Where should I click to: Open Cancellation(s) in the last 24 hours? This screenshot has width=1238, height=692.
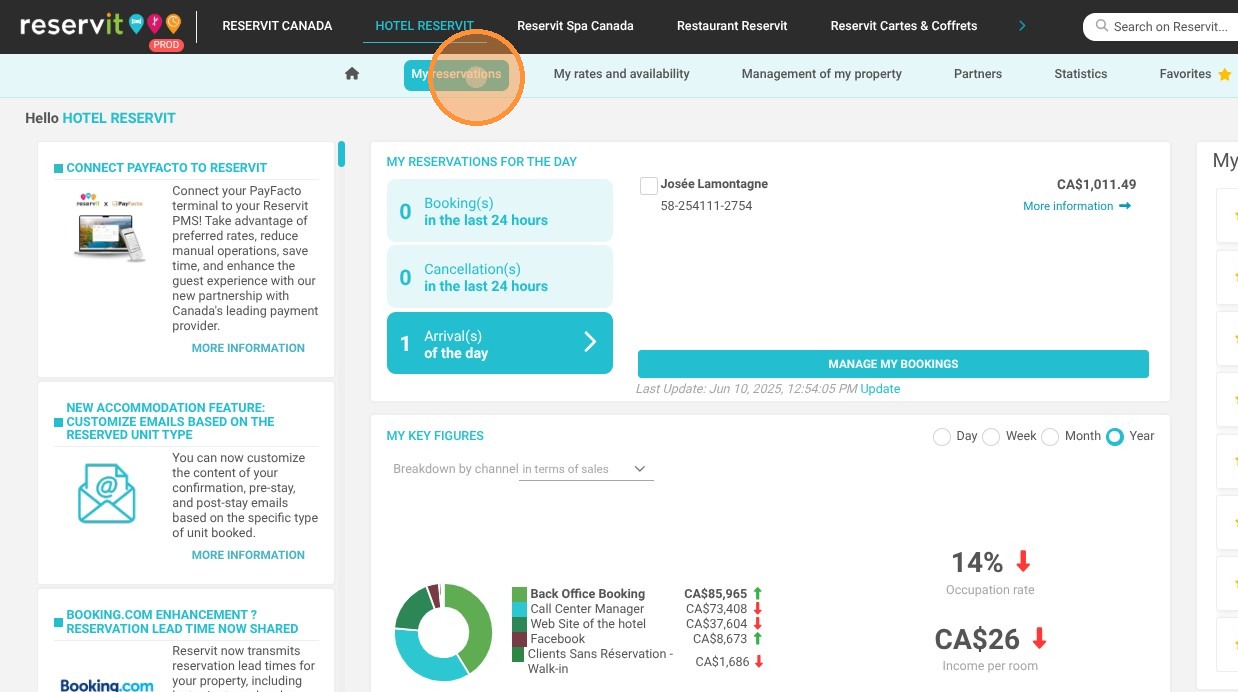[x=500, y=277]
